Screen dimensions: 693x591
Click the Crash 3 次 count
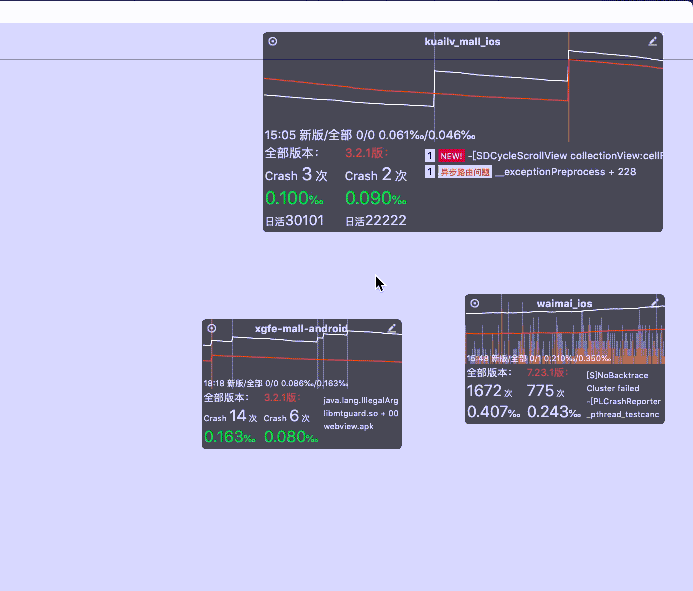(x=296, y=175)
